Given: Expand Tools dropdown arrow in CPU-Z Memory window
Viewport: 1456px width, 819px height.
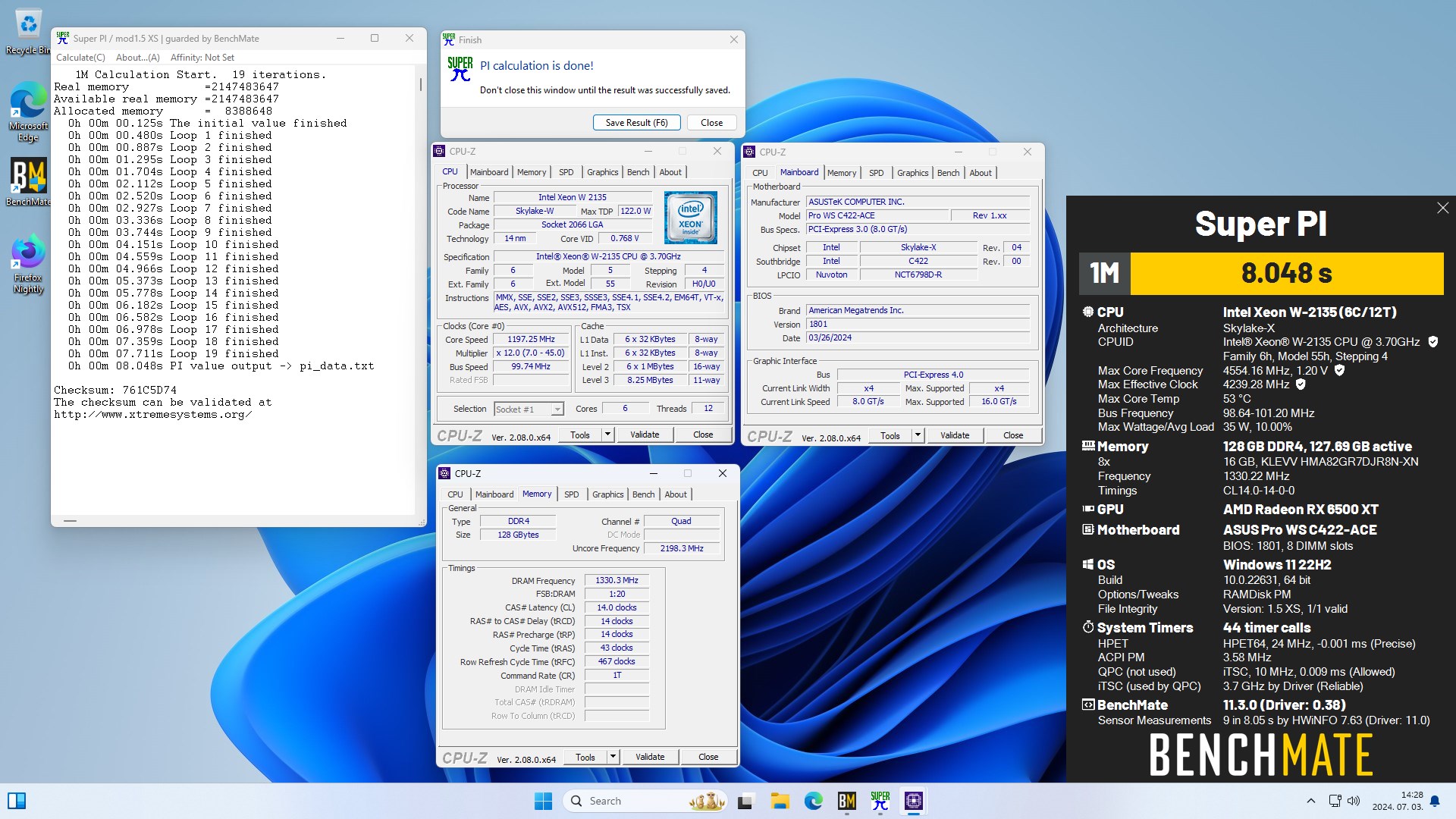Looking at the screenshot, I should click(613, 757).
